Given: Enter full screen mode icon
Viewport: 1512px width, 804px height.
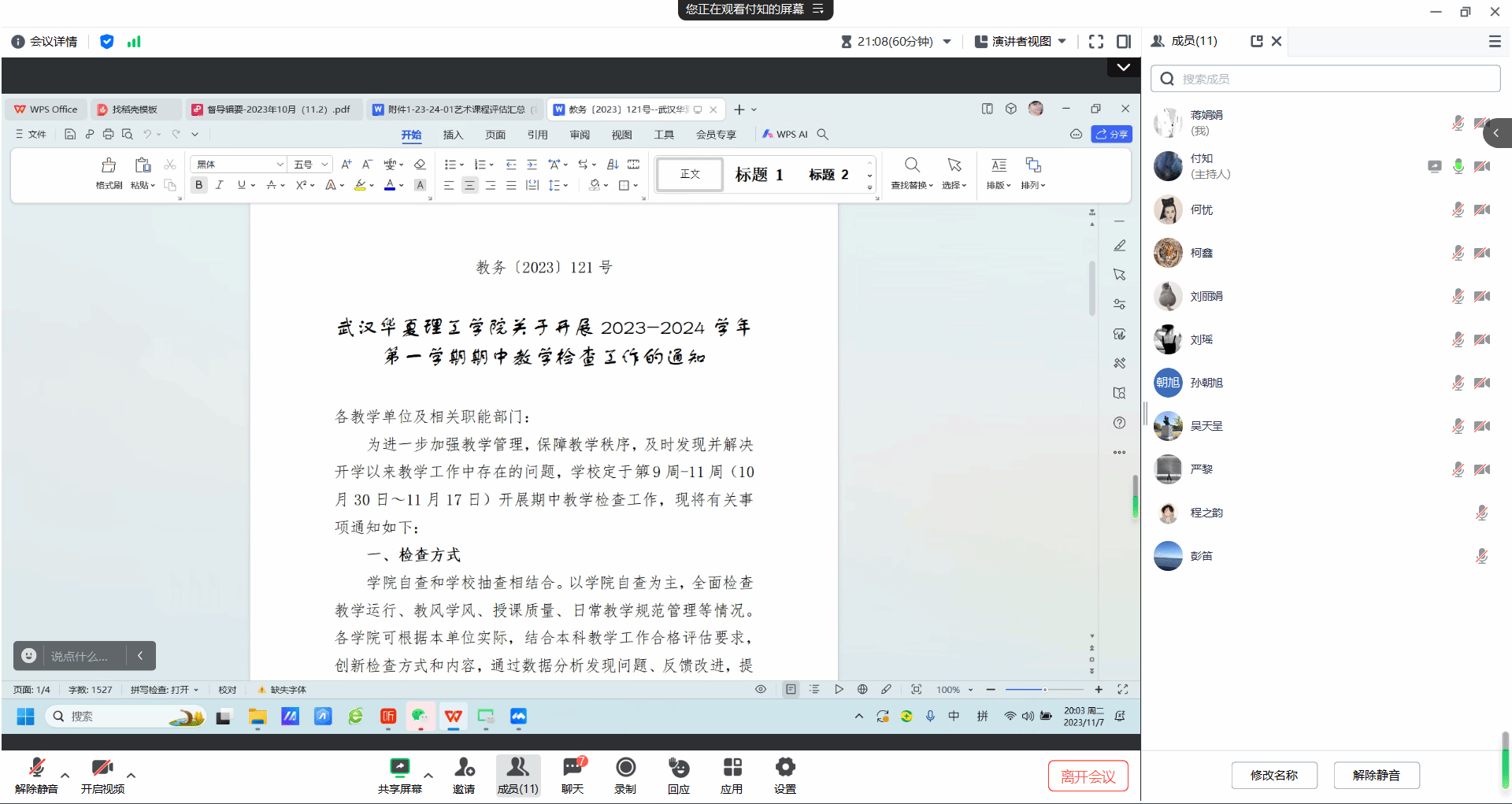Looking at the screenshot, I should [x=1095, y=42].
